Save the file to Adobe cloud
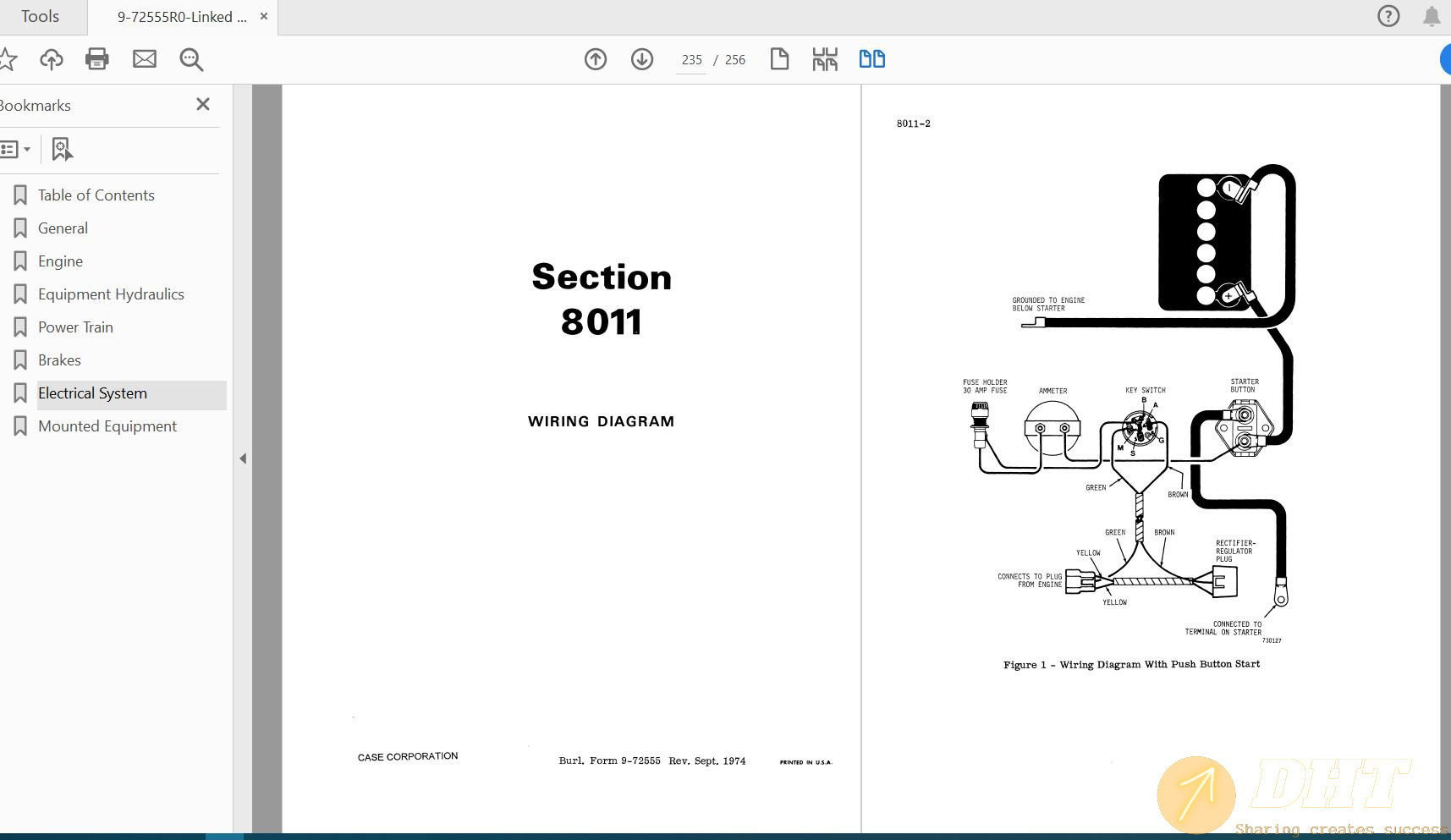The image size is (1451, 840). coord(51,58)
